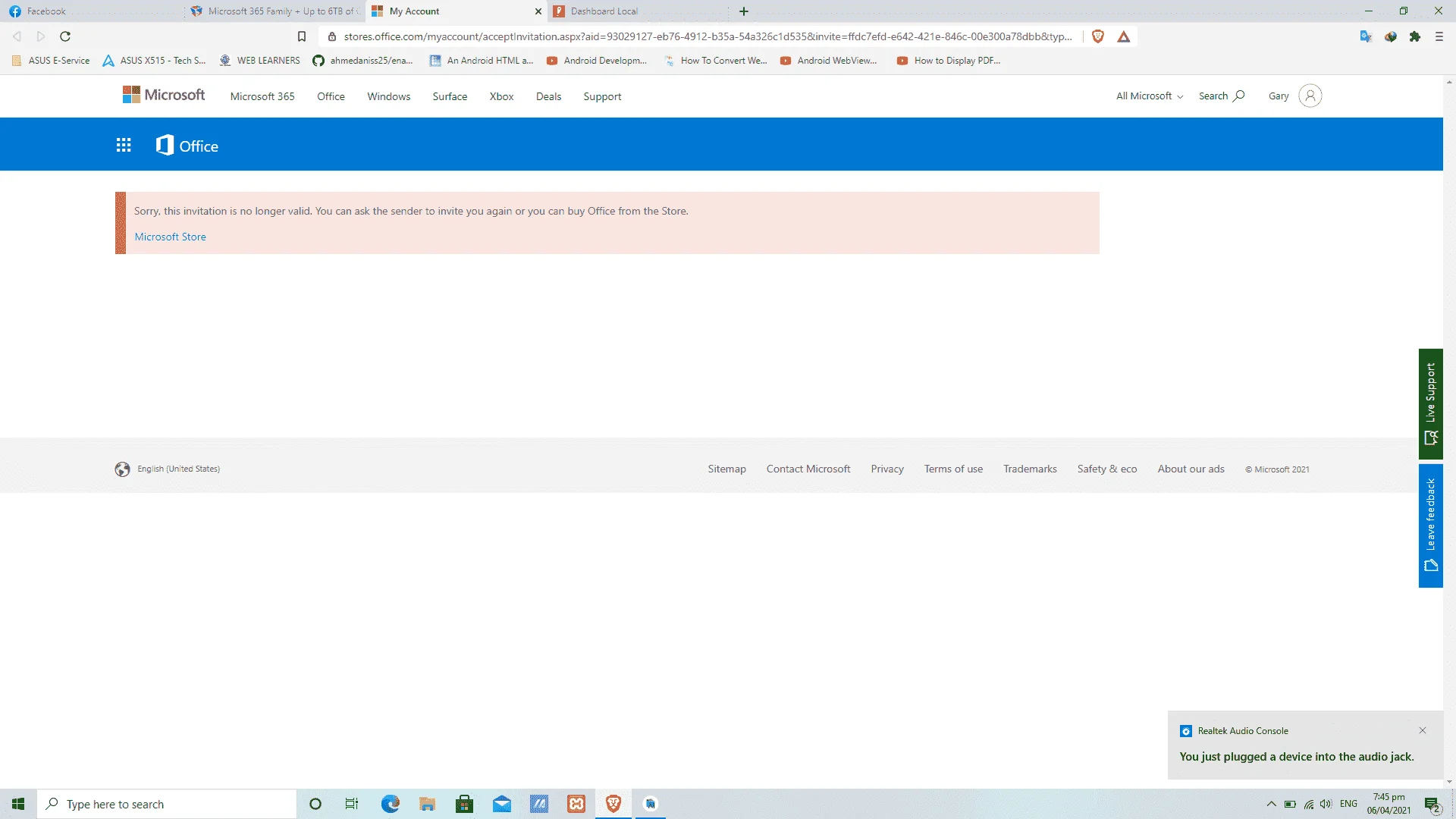Switch to the Facebook tab
Image resolution: width=1456 pixels, height=819 pixels.
[91, 11]
